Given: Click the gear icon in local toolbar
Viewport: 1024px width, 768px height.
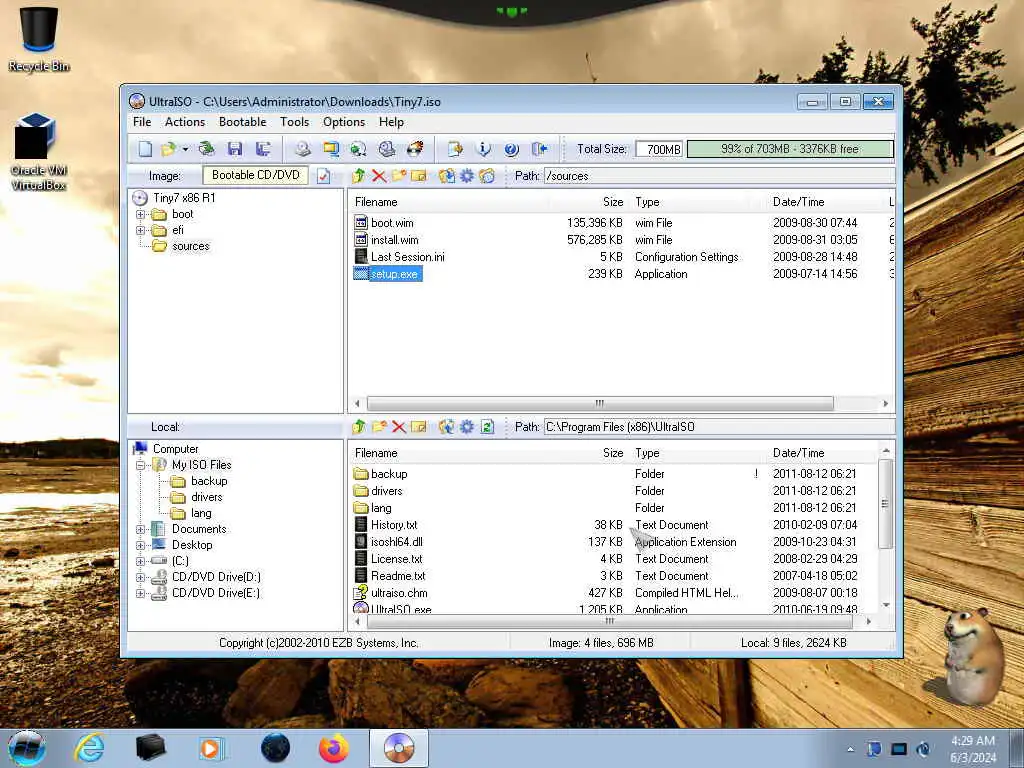Looking at the screenshot, I should (467, 427).
